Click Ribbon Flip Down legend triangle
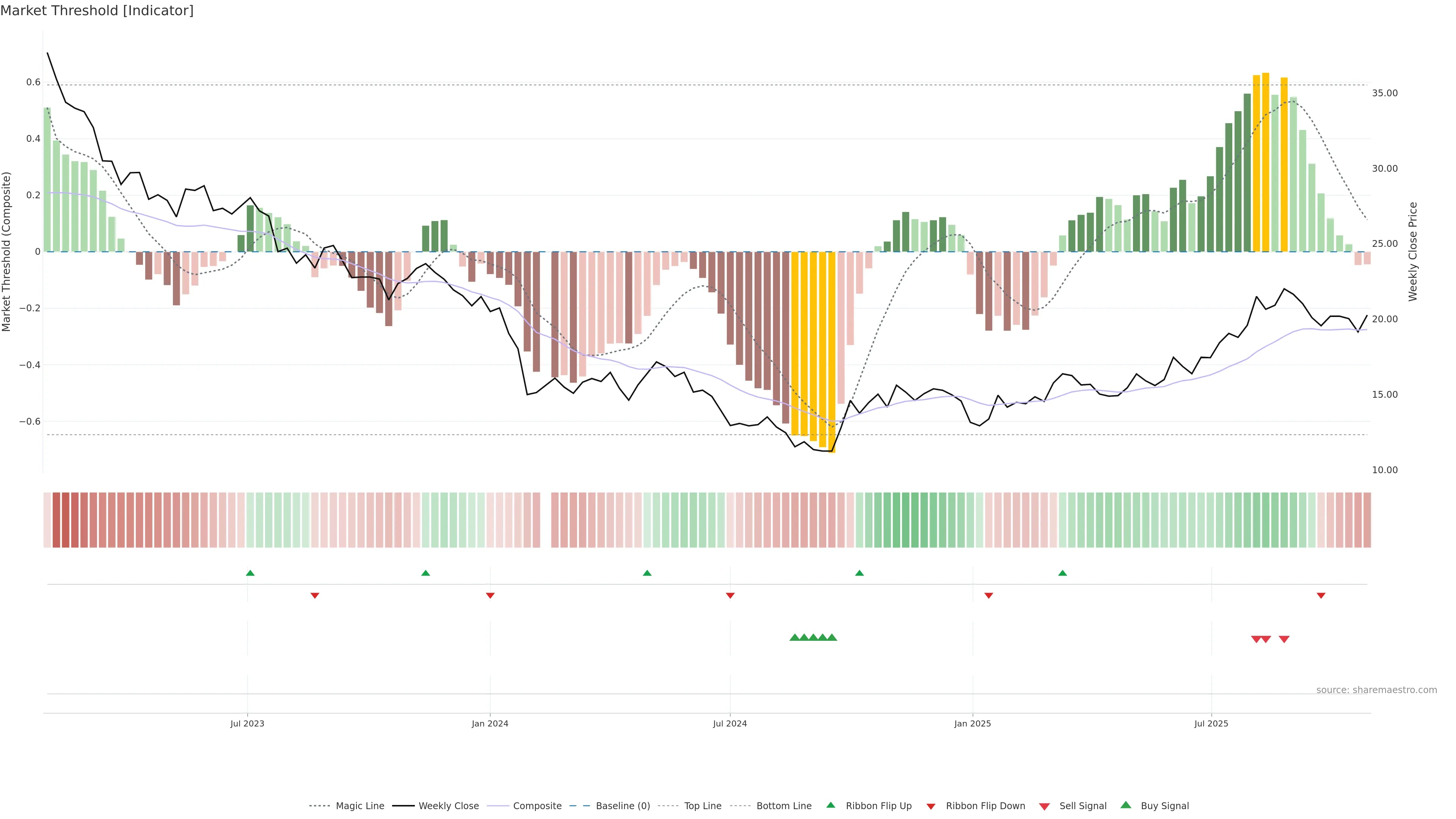The image size is (1456, 819). (930, 806)
